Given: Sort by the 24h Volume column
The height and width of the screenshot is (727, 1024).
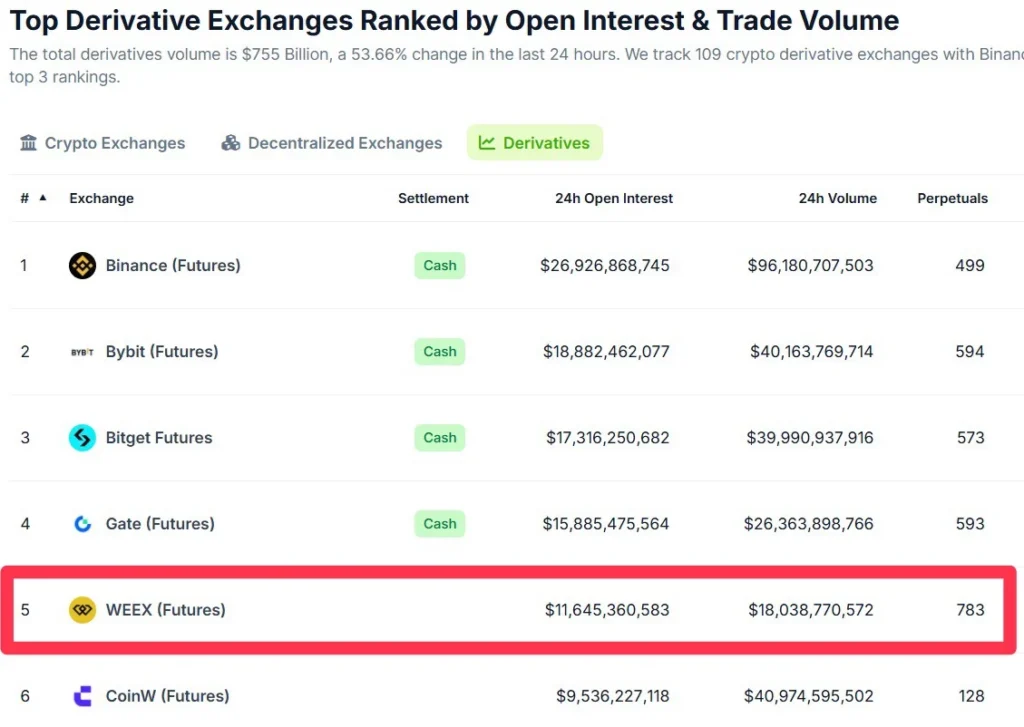Looking at the screenshot, I should click(837, 198).
